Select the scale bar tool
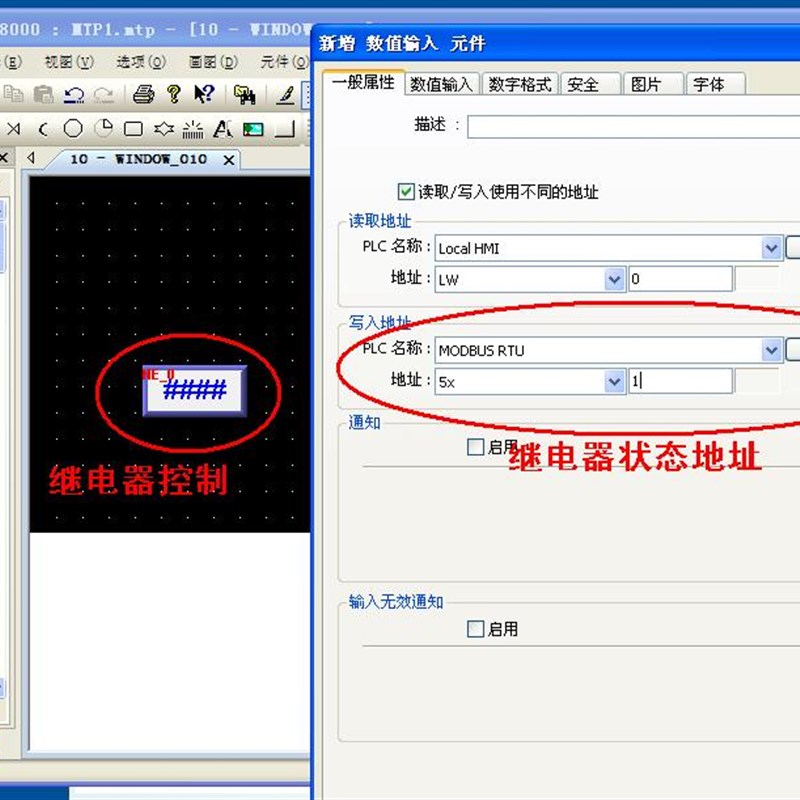Image resolution: width=800 pixels, height=800 pixels. (193, 130)
